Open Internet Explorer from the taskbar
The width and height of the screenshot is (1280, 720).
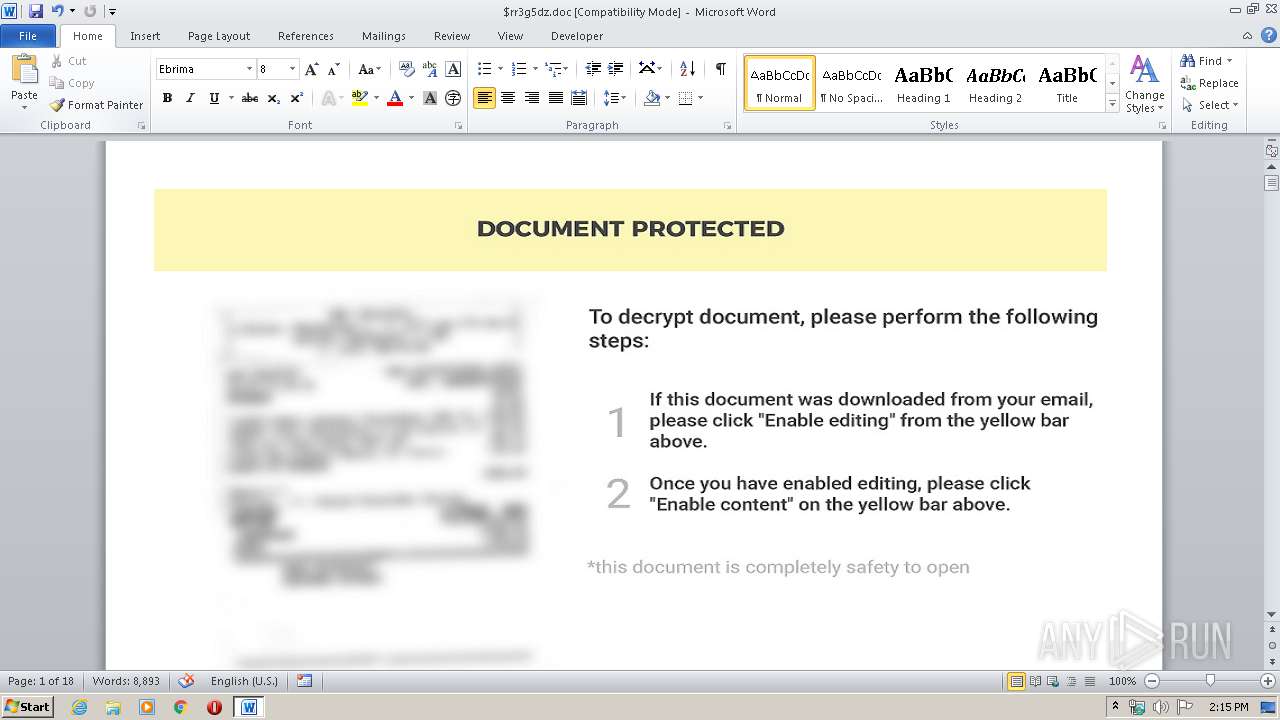(x=80, y=707)
